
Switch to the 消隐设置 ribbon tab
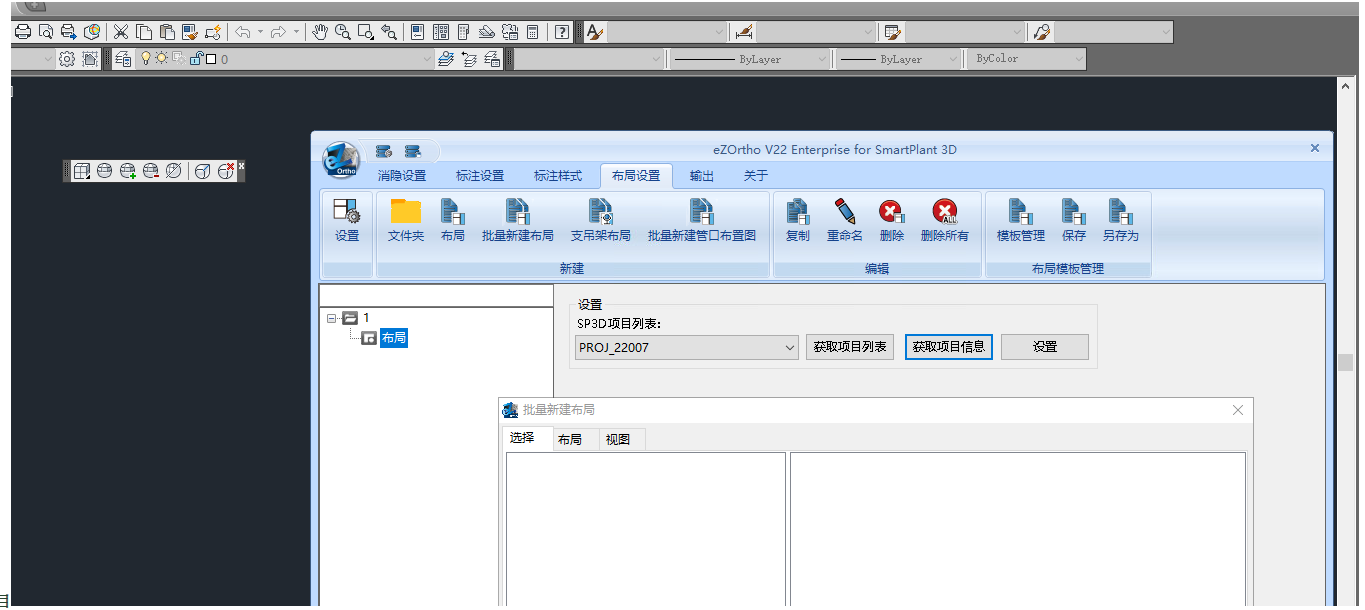coord(402,176)
